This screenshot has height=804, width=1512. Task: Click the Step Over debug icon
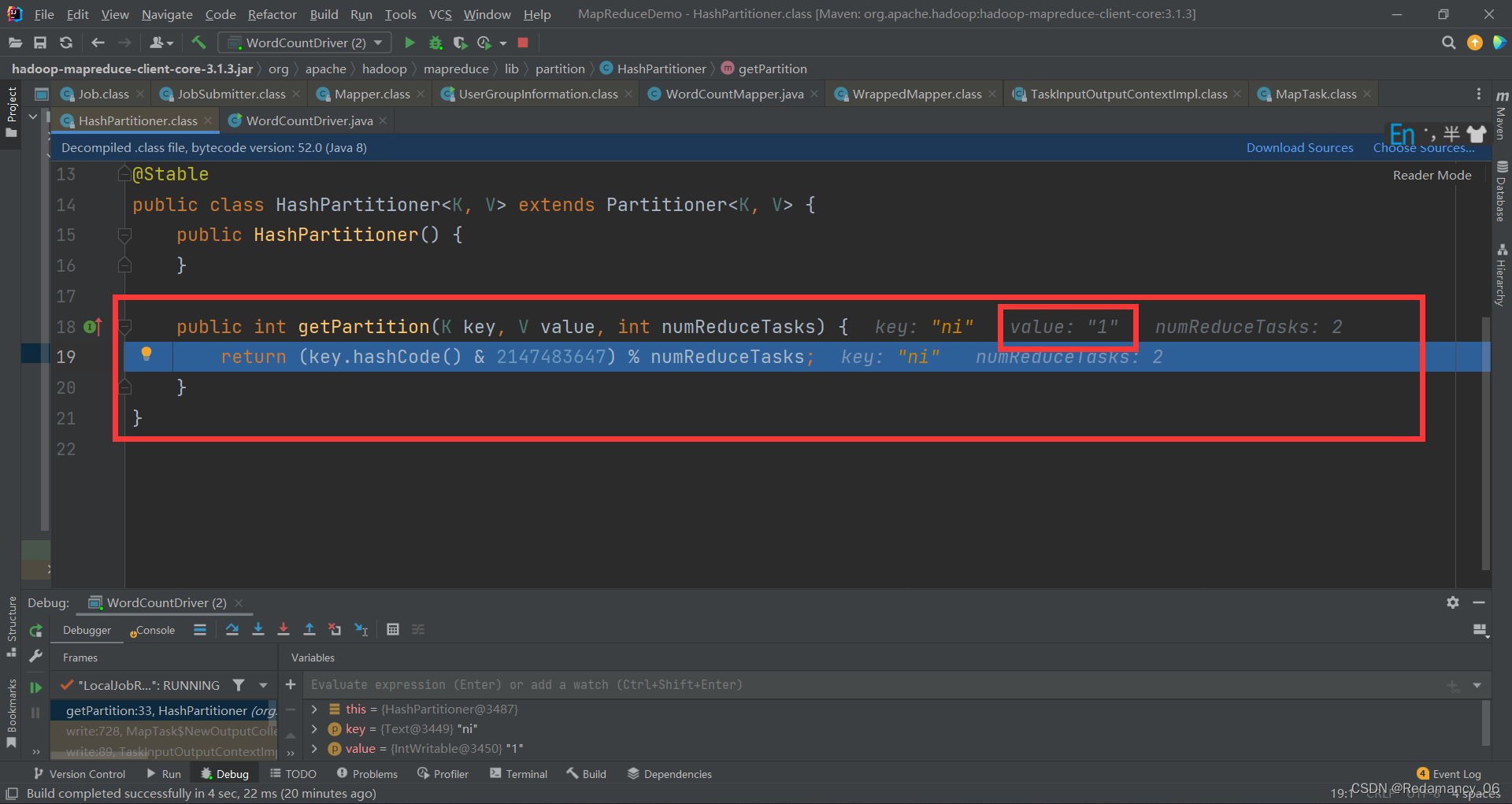(x=232, y=629)
